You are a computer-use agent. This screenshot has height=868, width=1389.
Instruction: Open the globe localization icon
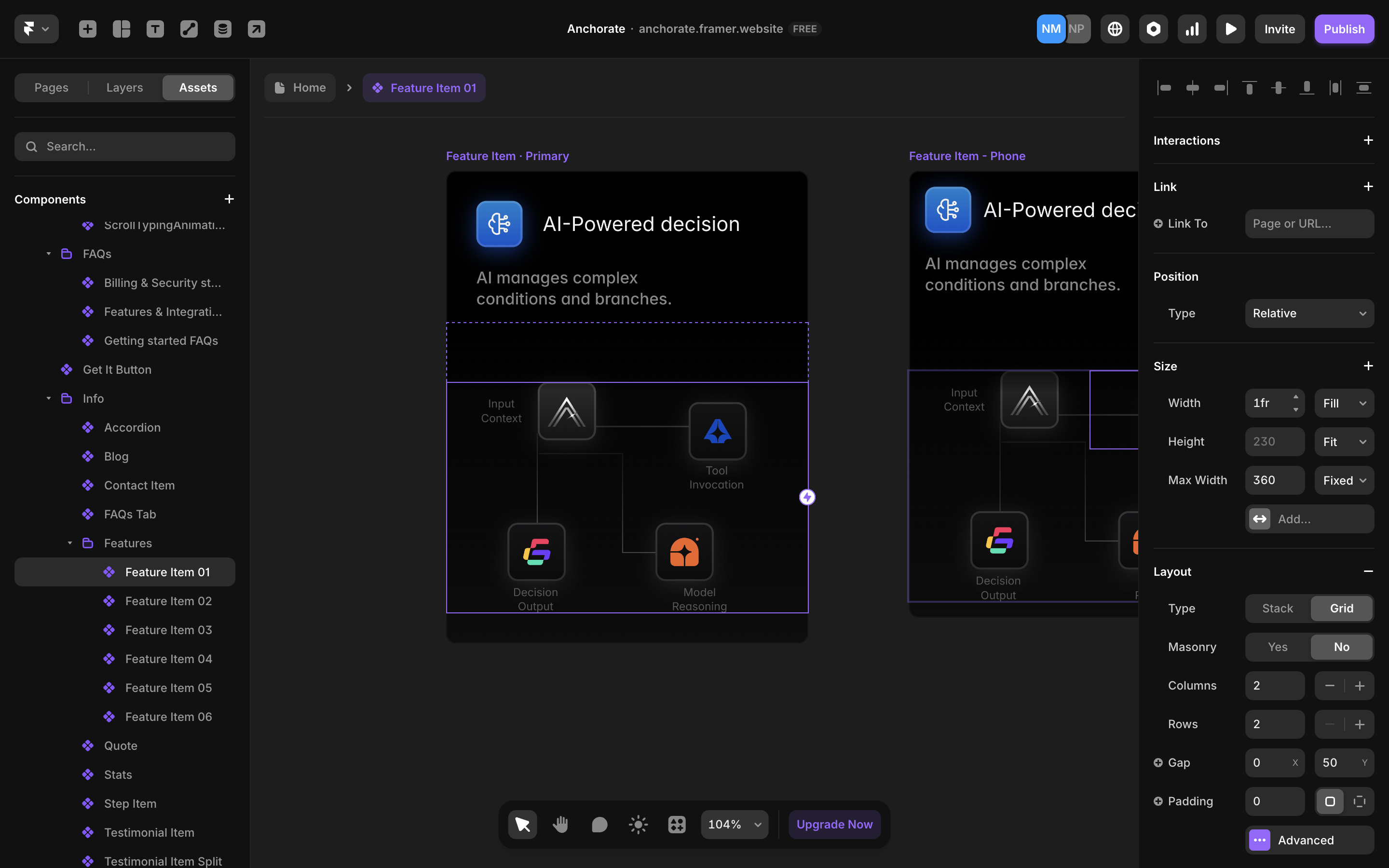[x=1115, y=29]
